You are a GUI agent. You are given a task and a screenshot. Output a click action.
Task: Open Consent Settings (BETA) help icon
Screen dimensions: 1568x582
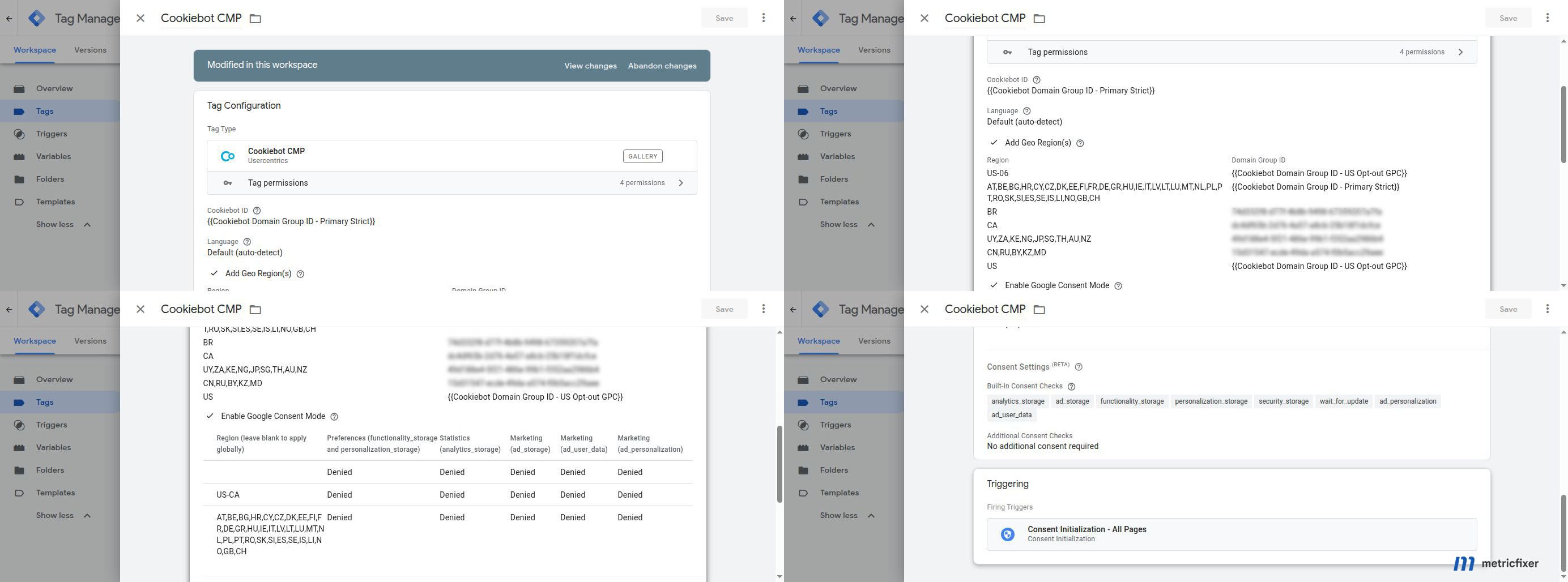1079,367
